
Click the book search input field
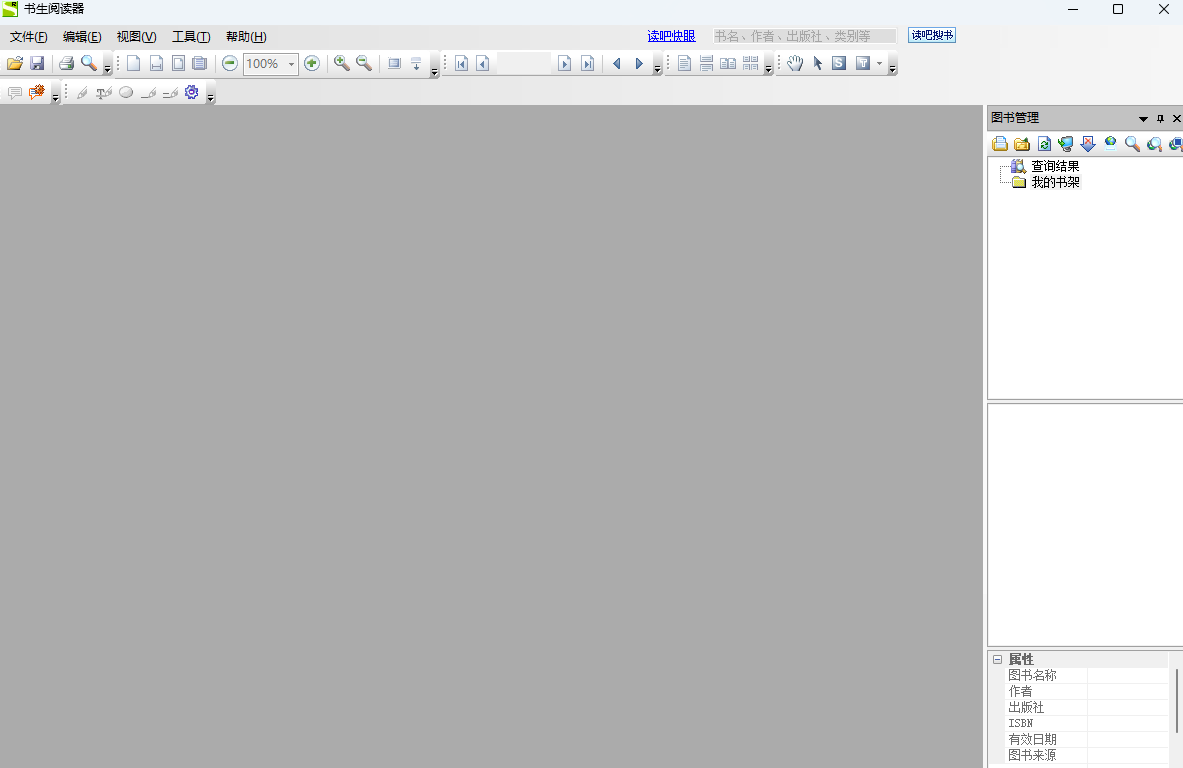point(804,36)
